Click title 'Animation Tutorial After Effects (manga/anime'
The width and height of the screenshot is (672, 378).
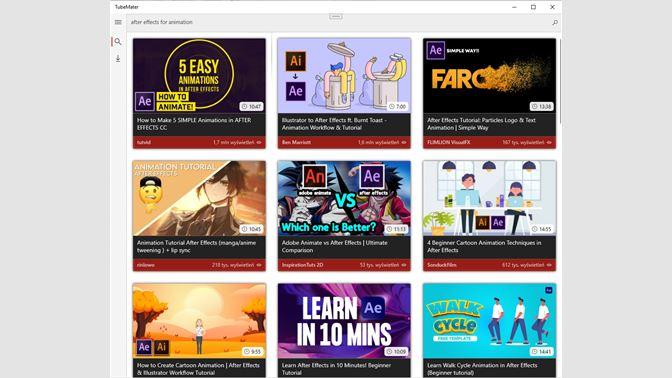click(x=196, y=246)
